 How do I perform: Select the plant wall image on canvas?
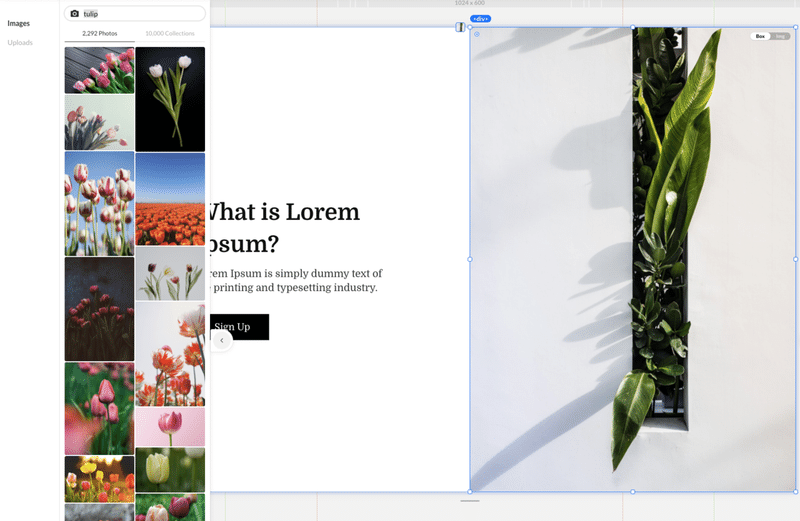click(x=633, y=259)
